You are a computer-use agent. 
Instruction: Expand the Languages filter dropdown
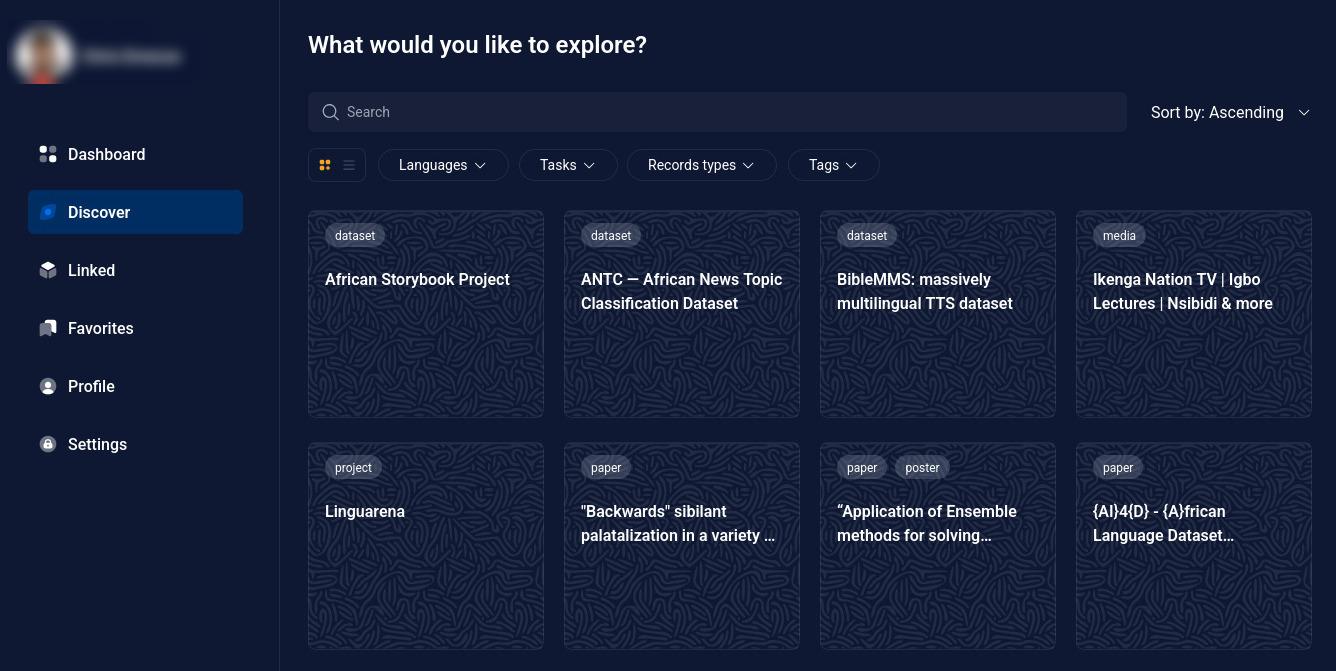(x=443, y=165)
